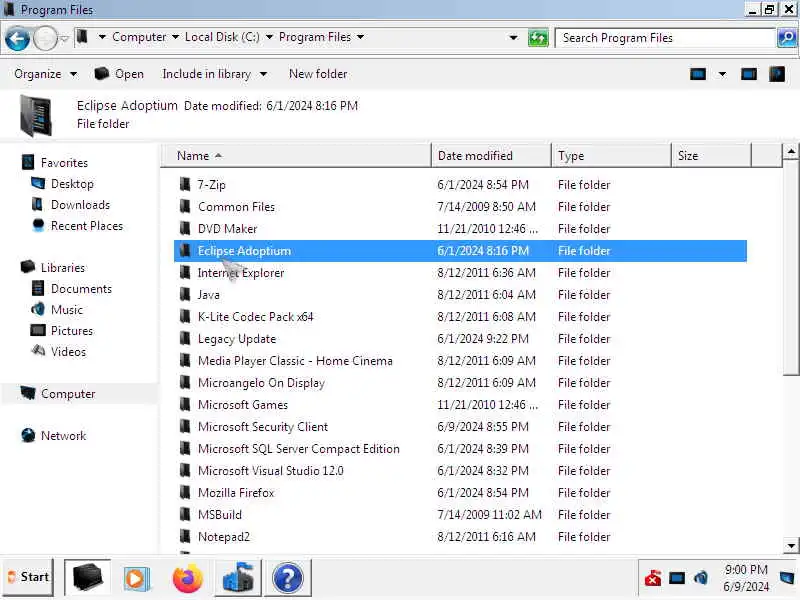The image size is (800, 600).
Task: Open the view options dropdown arrow
Action: pyautogui.click(x=722, y=74)
